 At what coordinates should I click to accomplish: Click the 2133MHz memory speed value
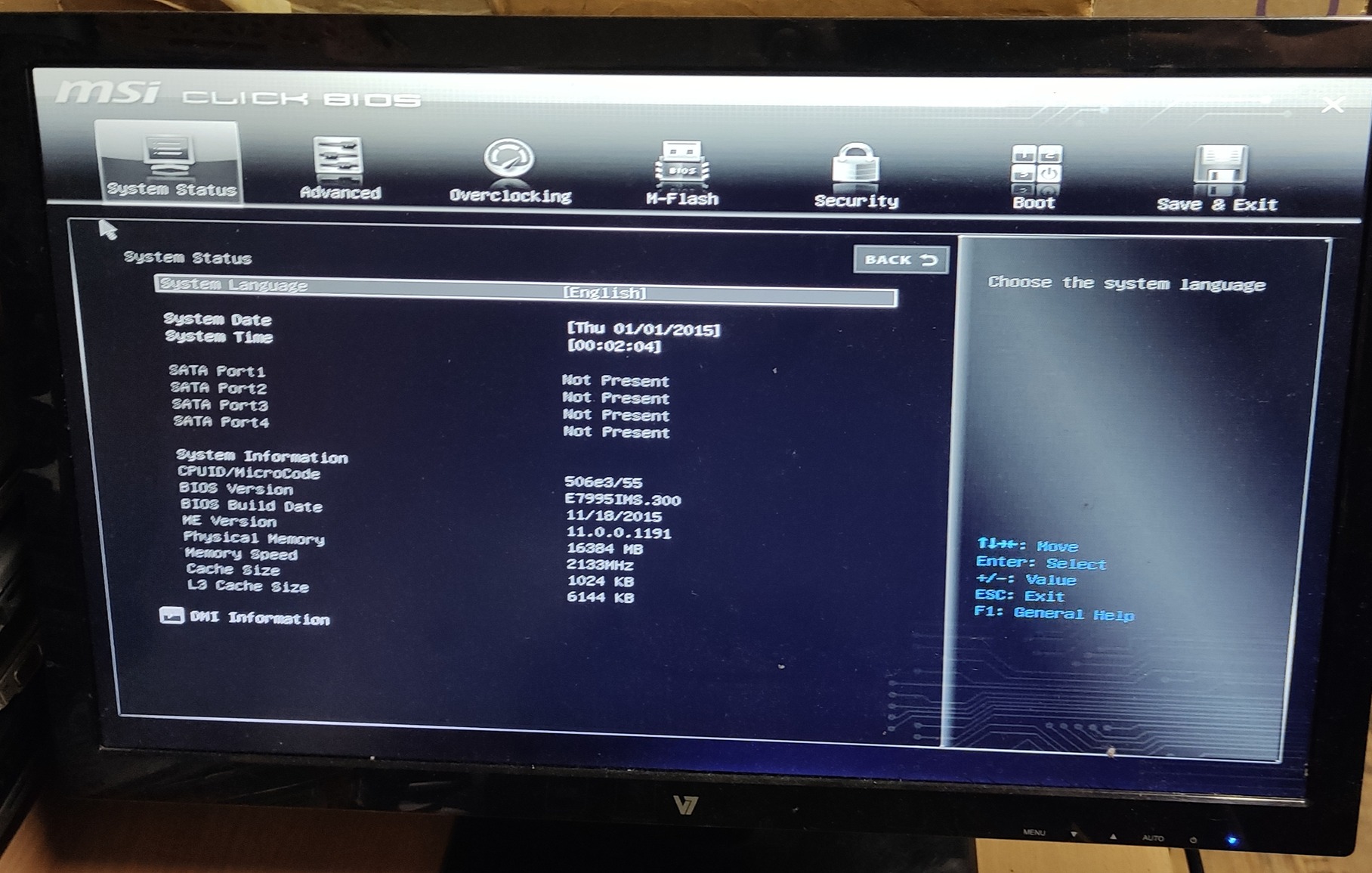601,565
